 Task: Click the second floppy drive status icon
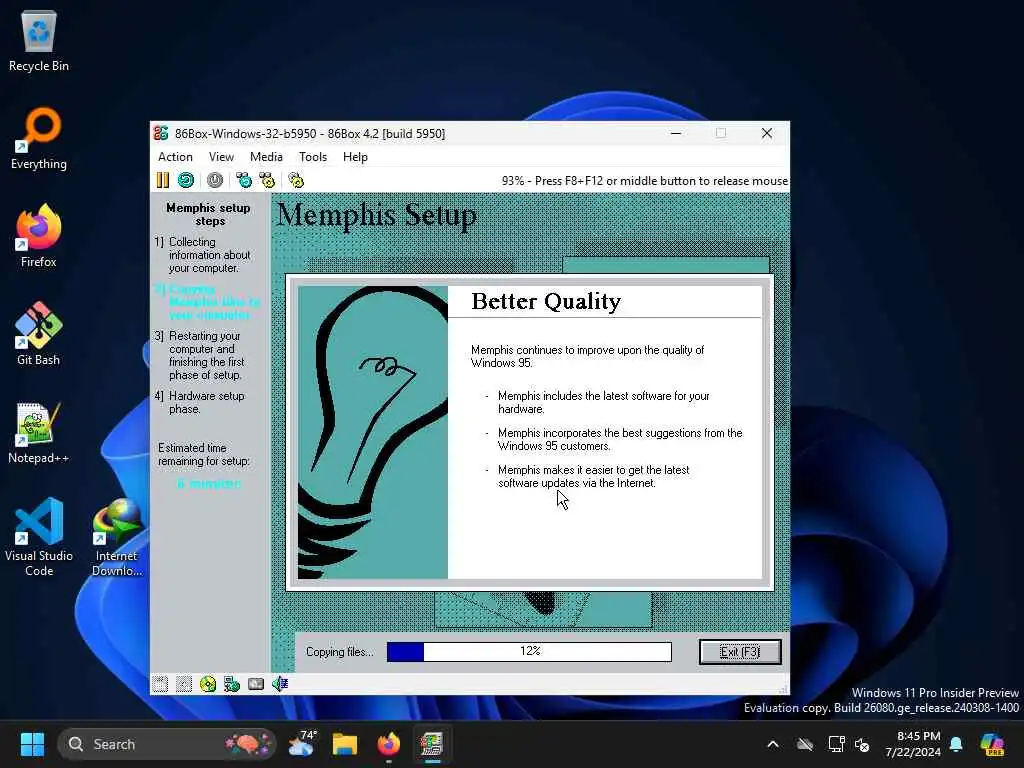pyautogui.click(x=184, y=684)
